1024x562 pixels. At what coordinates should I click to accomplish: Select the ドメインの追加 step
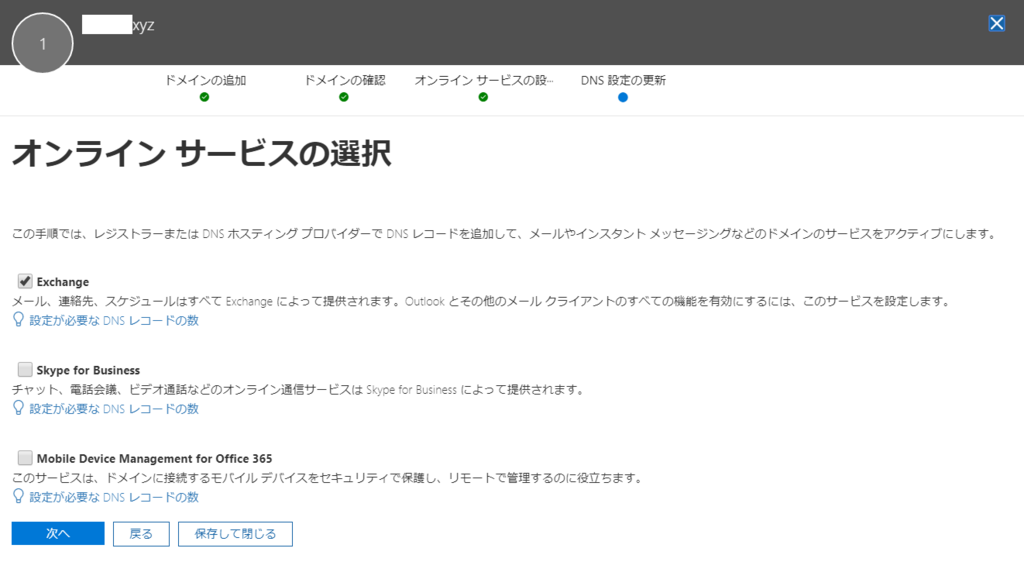pos(204,80)
